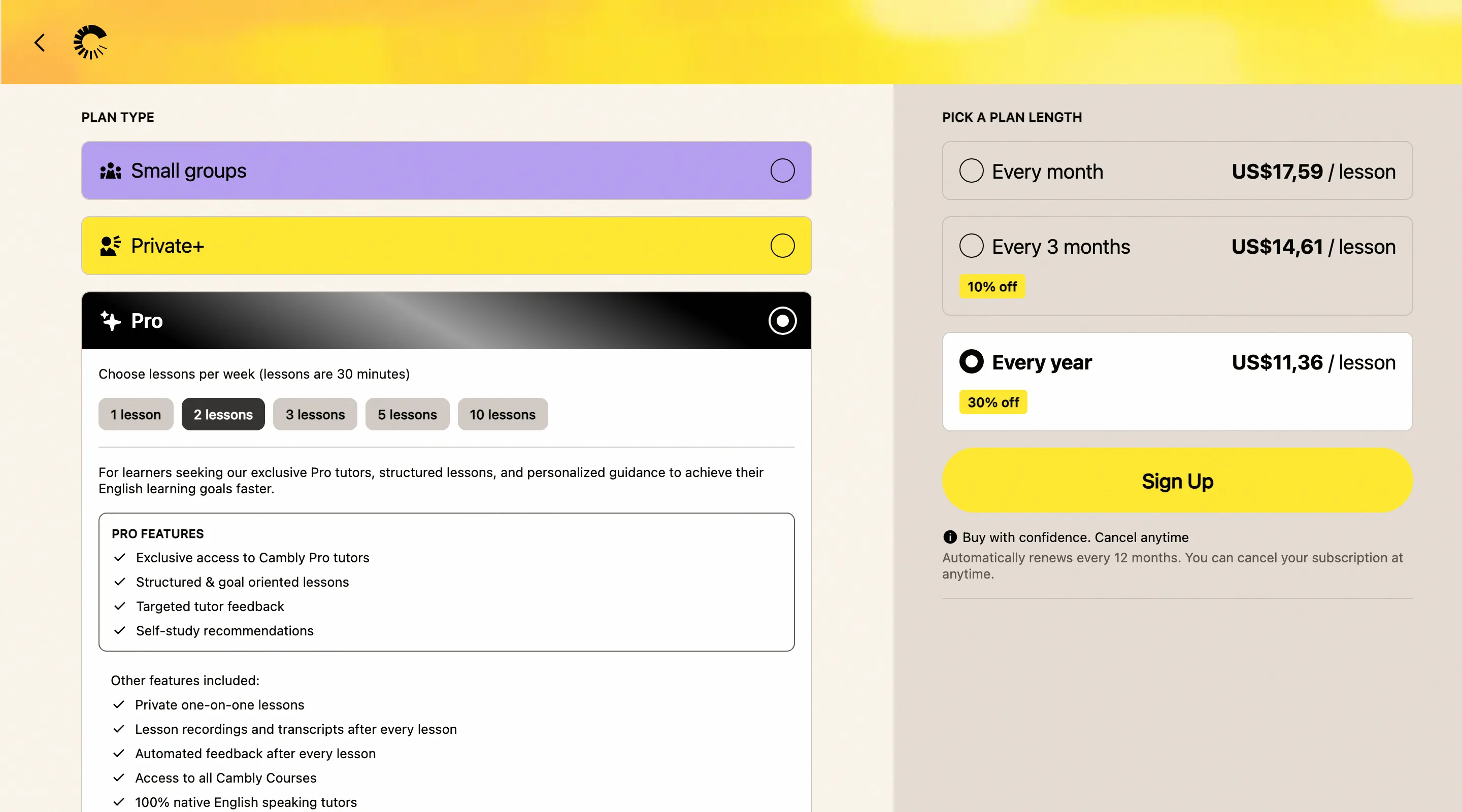Choose the Every month plan length
This screenshot has width=1462, height=812.
(1177, 171)
